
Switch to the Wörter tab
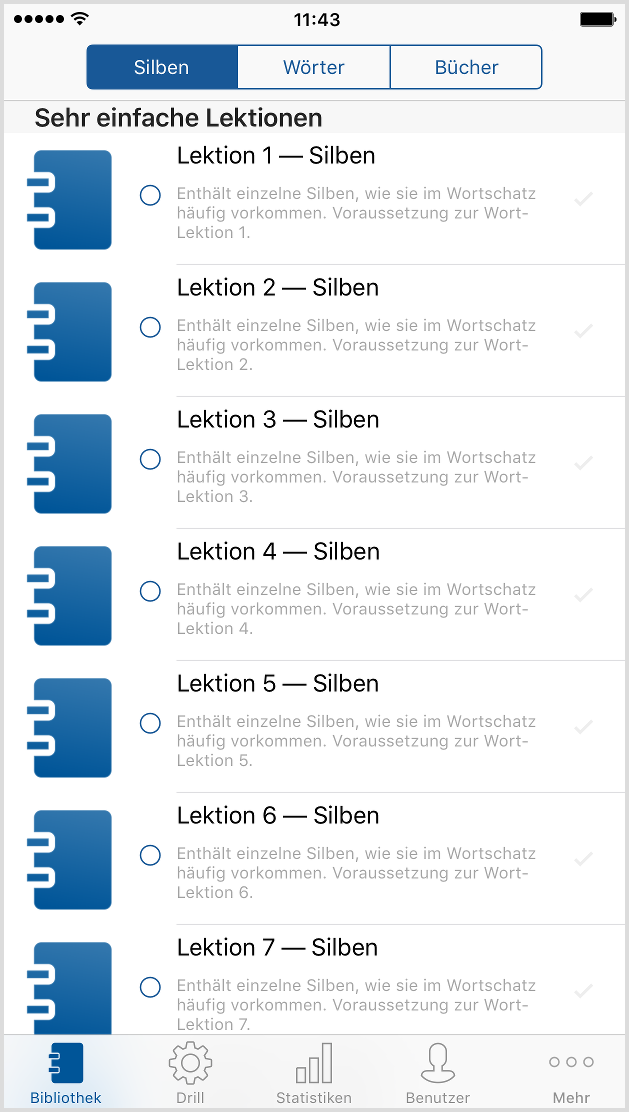point(314,68)
